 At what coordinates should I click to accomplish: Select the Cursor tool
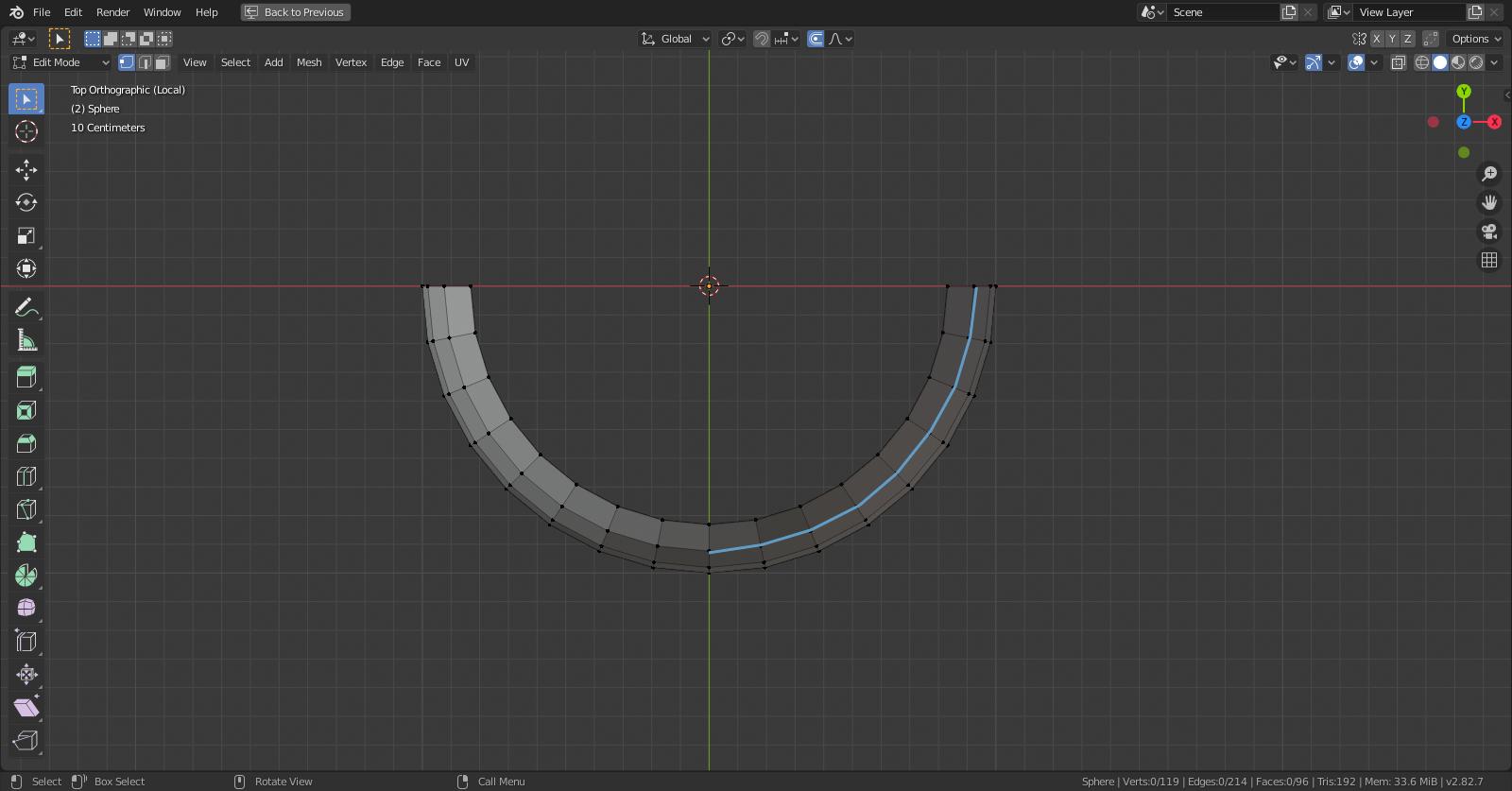26,131
